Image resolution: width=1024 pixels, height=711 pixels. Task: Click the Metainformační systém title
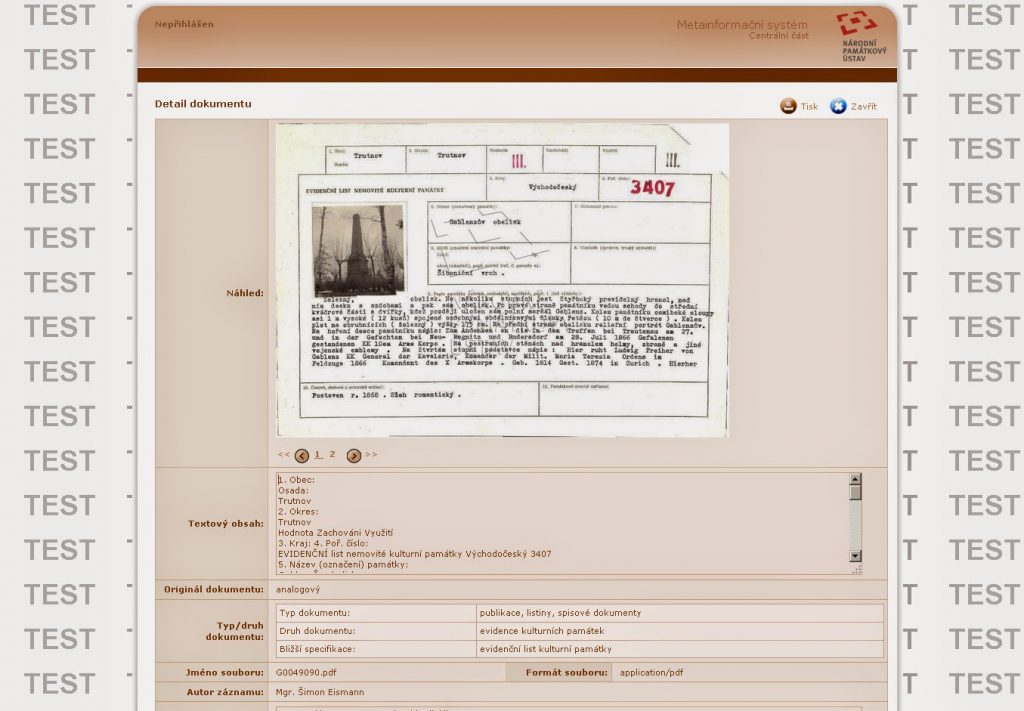(742, 25)
